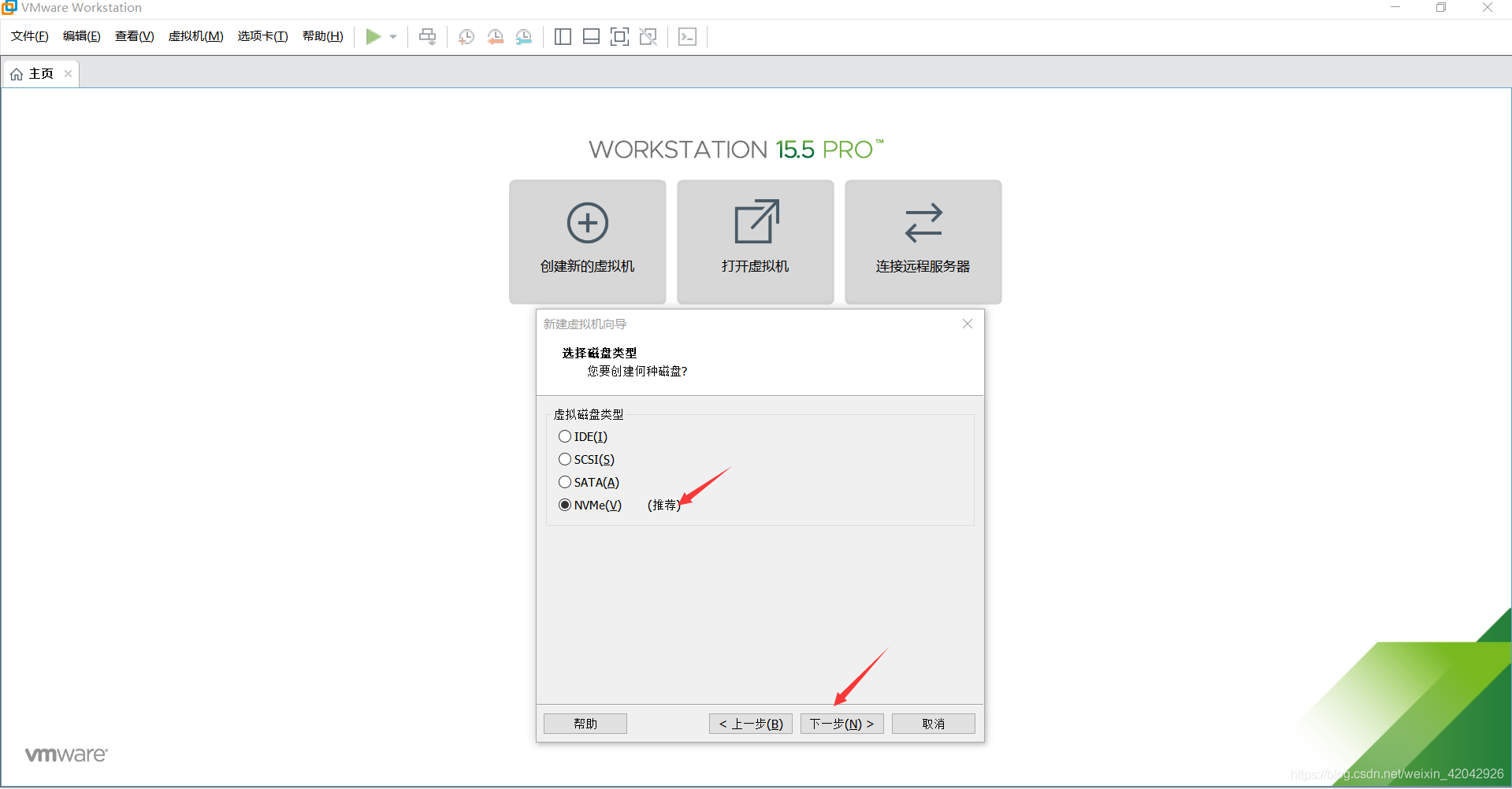This screenshot has width=1512, height=789.
Task: Open the 选项卡(T) menu
Action: (x=263, y=36)
